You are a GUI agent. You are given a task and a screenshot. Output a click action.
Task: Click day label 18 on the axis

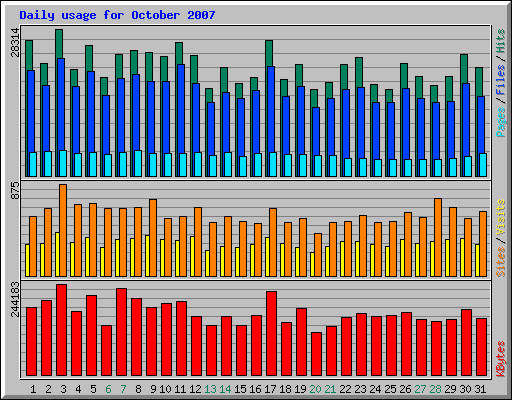[285, 389]
